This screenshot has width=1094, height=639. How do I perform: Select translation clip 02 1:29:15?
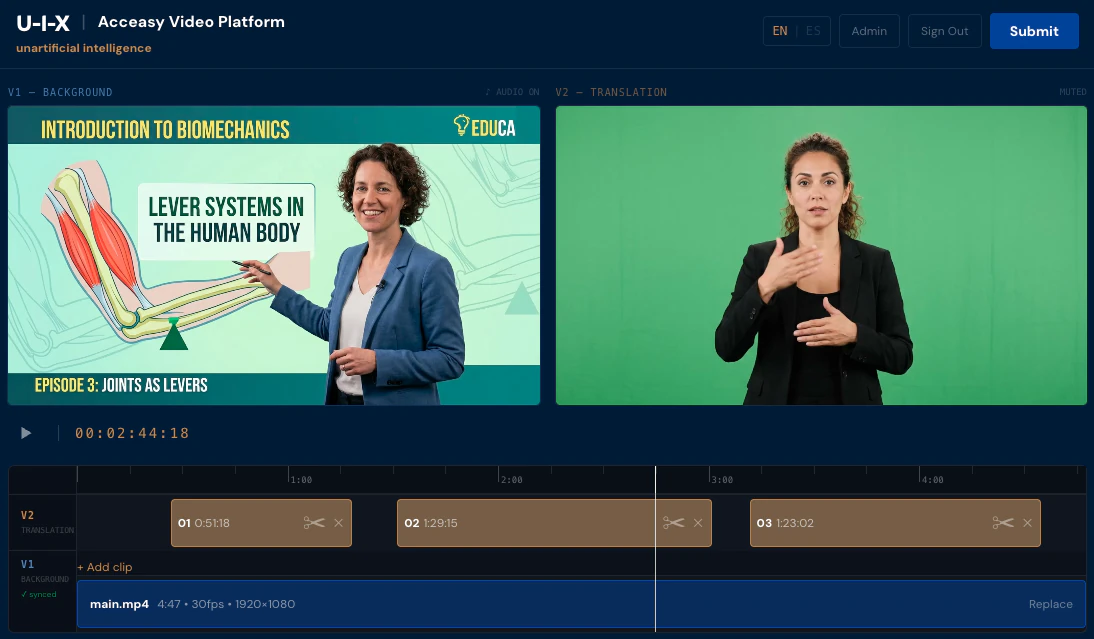pos(554,523)
